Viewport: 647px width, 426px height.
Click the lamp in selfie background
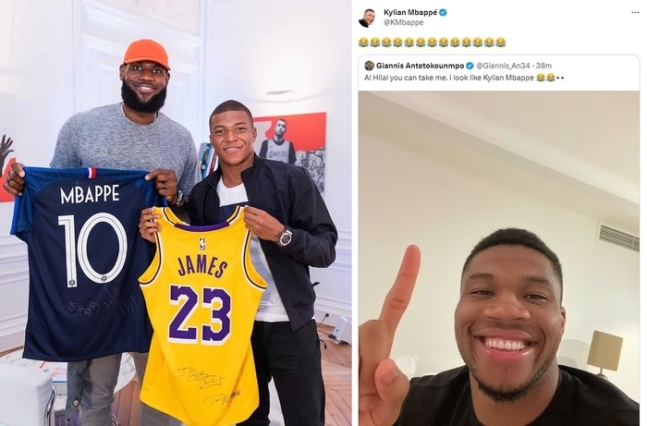604,353
